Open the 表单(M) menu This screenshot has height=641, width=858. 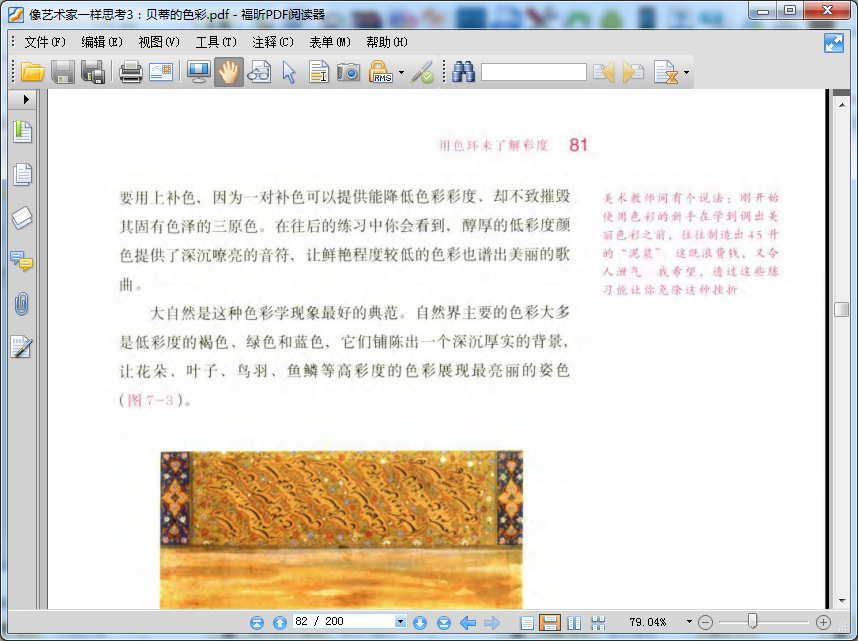coord(330,42)
